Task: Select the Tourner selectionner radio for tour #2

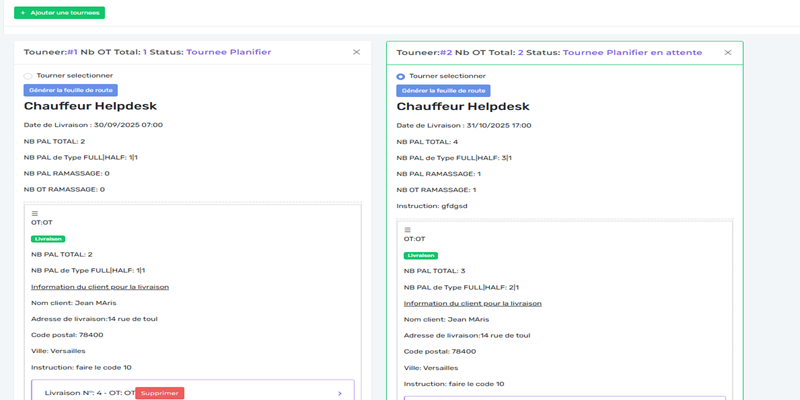Action: [x=401, y=76]
